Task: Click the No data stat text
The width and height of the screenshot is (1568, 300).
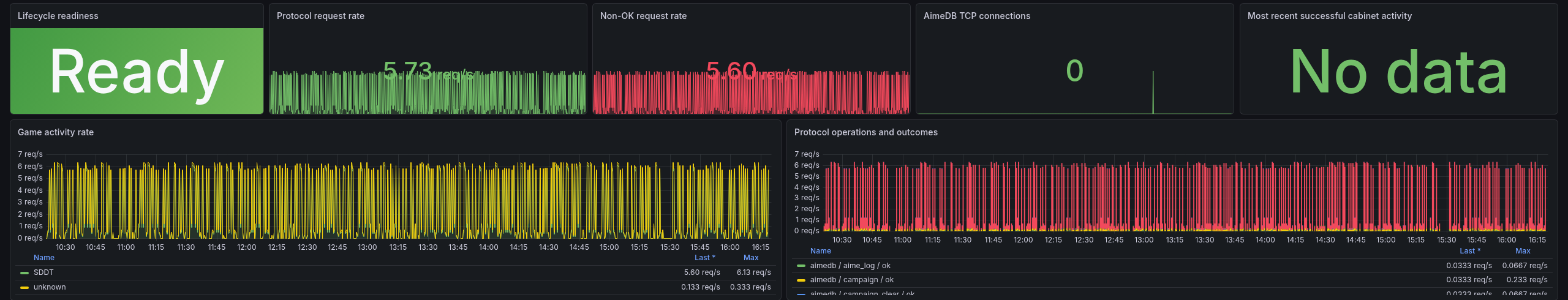Action: [1398, 72]
